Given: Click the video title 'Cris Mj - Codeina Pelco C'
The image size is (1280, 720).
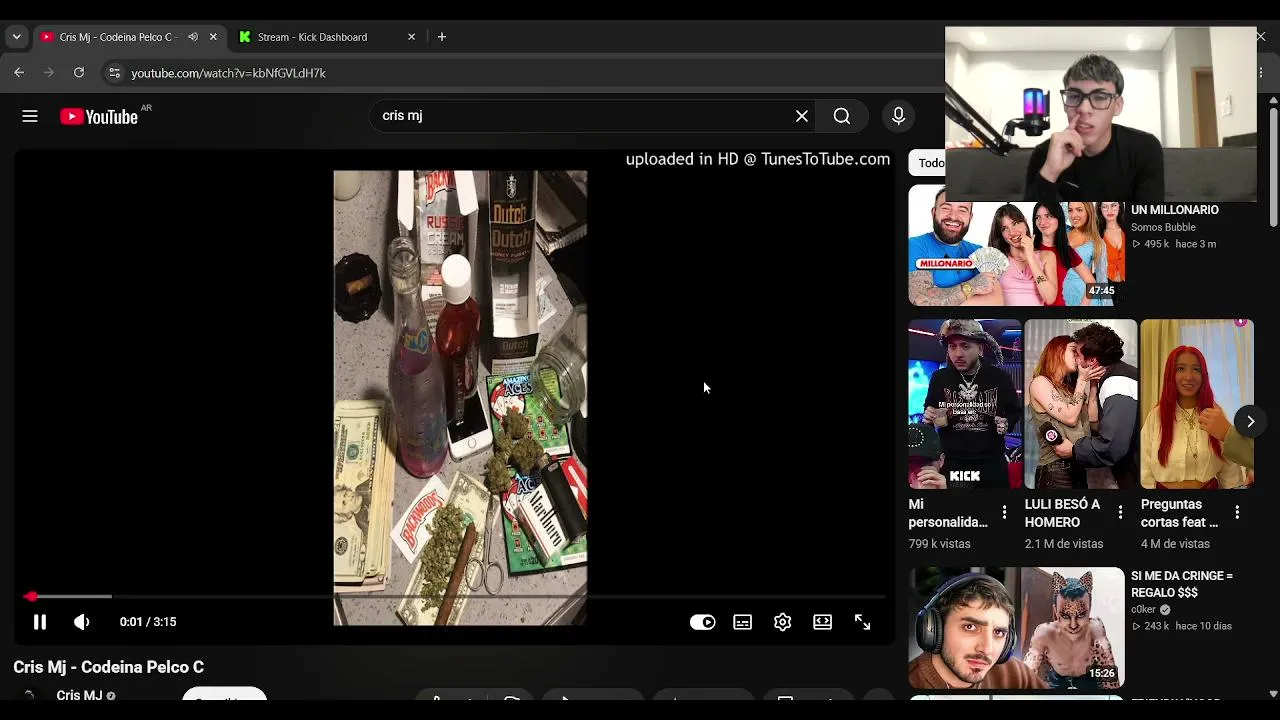Looking at the screenshot, I should (x=109, y=667).
